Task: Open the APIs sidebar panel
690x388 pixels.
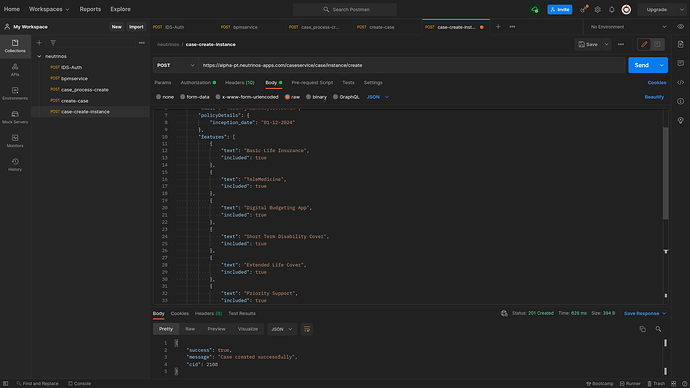Action: pyautogui.click(x=15, y=70)
